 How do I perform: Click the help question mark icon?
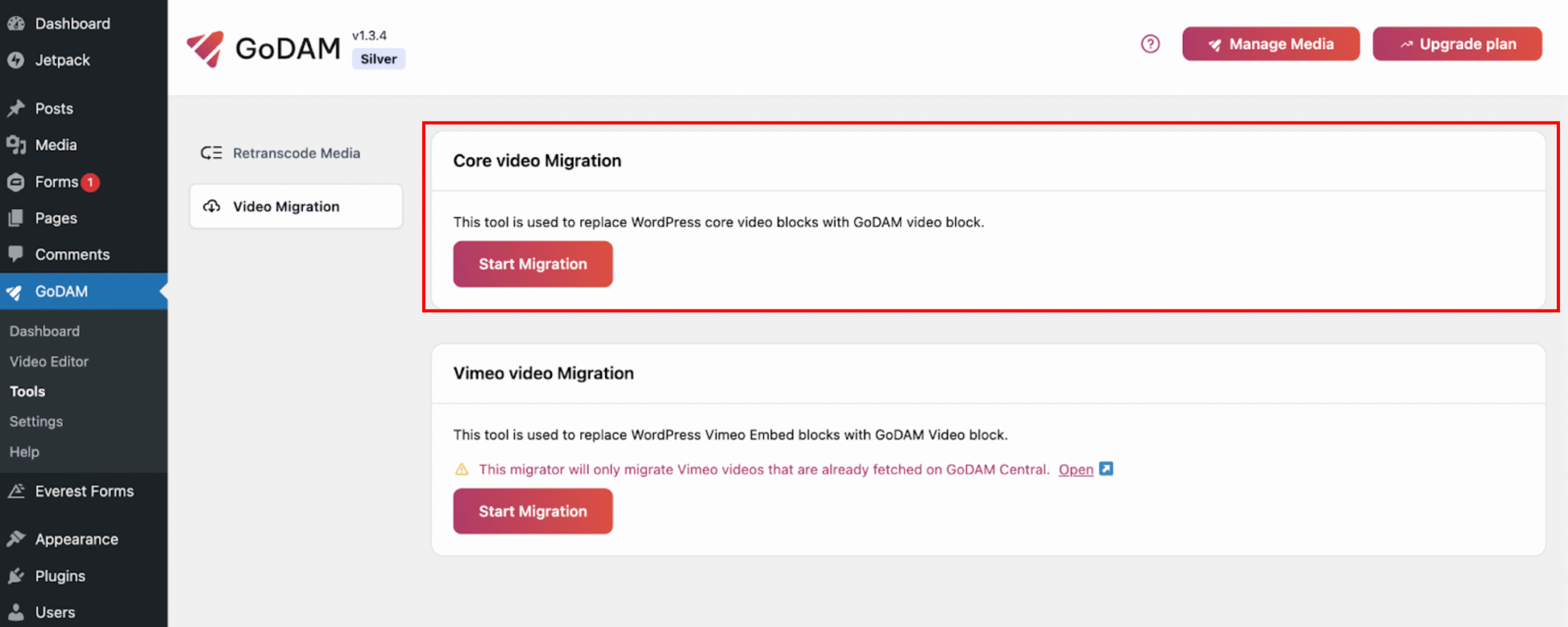(x=1150, y=44)
